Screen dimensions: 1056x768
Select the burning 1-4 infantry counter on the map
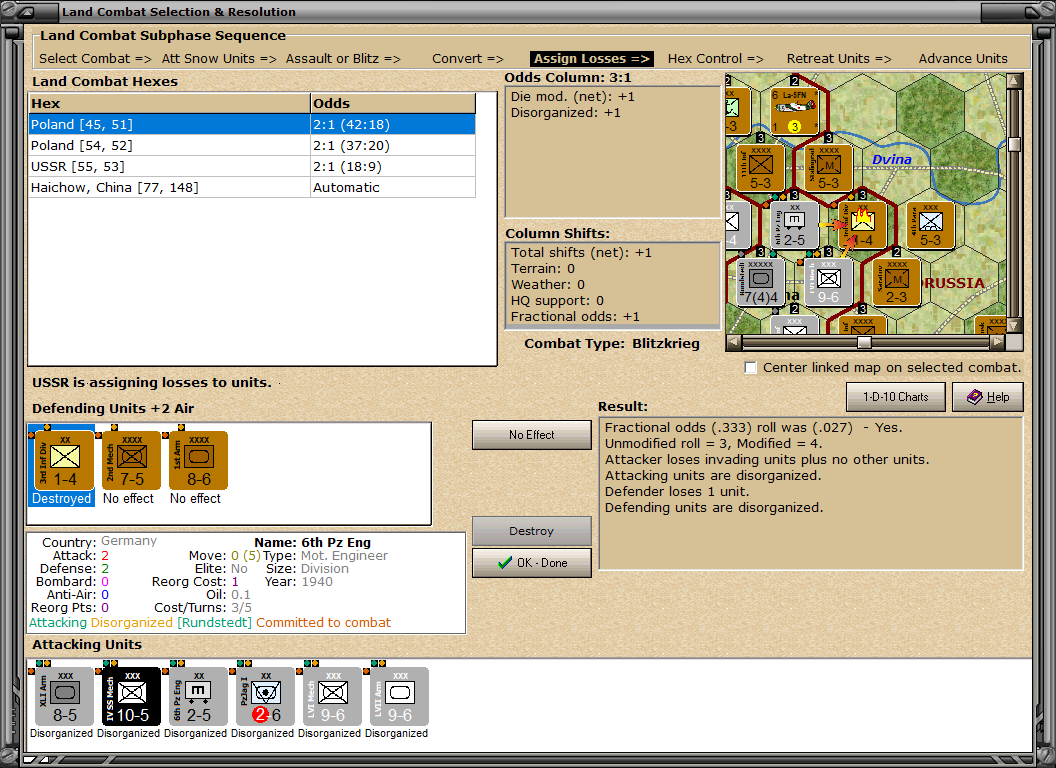863,225
